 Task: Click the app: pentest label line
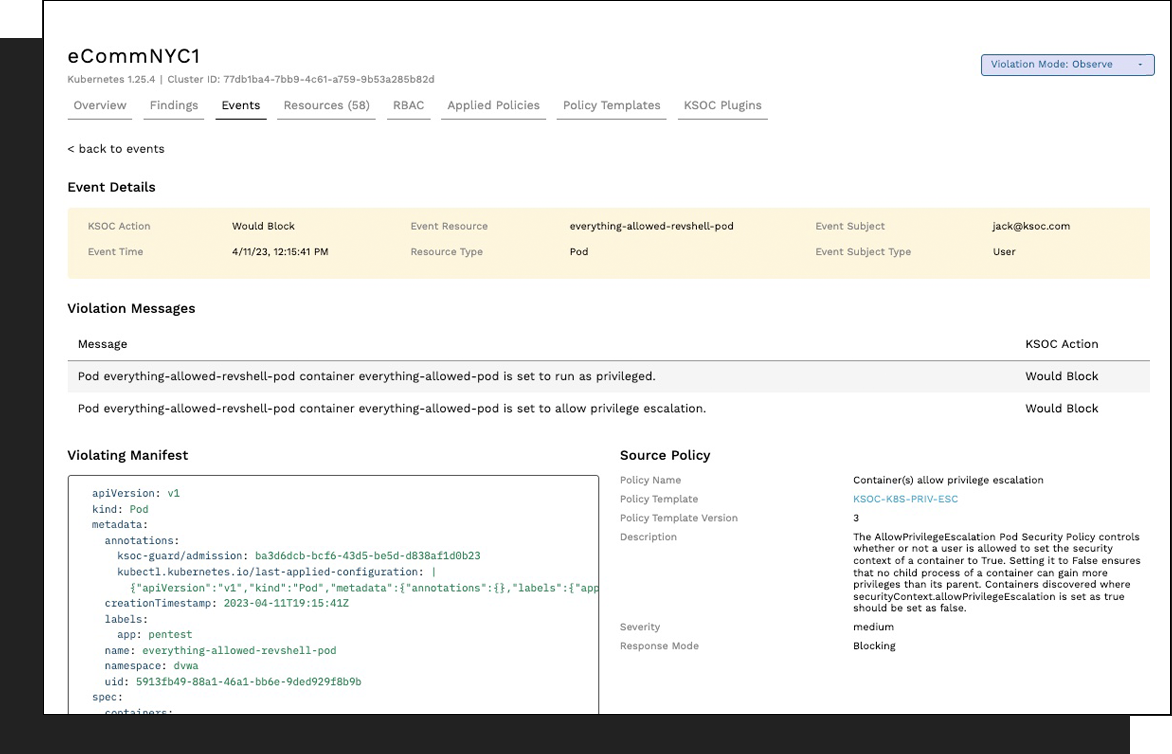[x=155, y=634]
